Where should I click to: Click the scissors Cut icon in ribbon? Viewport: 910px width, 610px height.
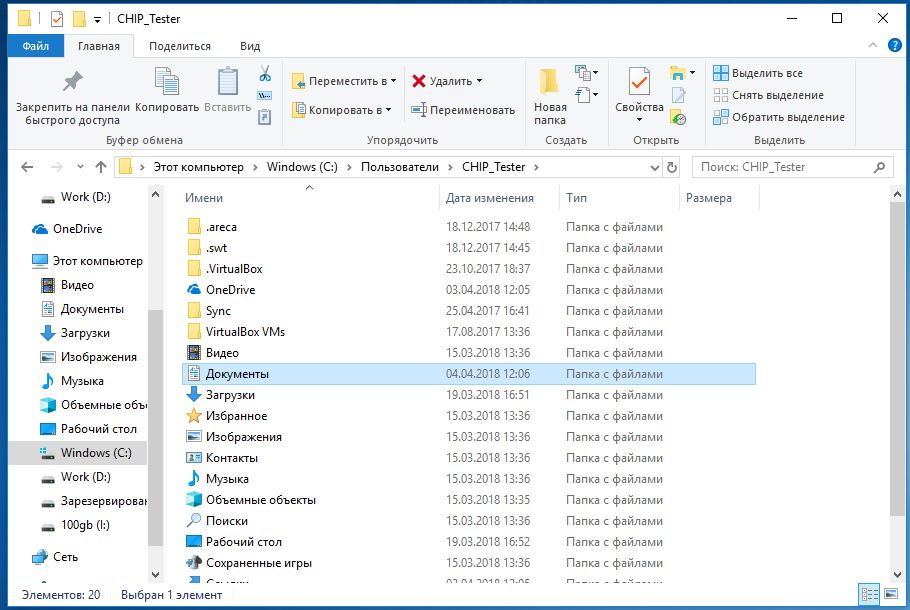(x=265, y=74)
